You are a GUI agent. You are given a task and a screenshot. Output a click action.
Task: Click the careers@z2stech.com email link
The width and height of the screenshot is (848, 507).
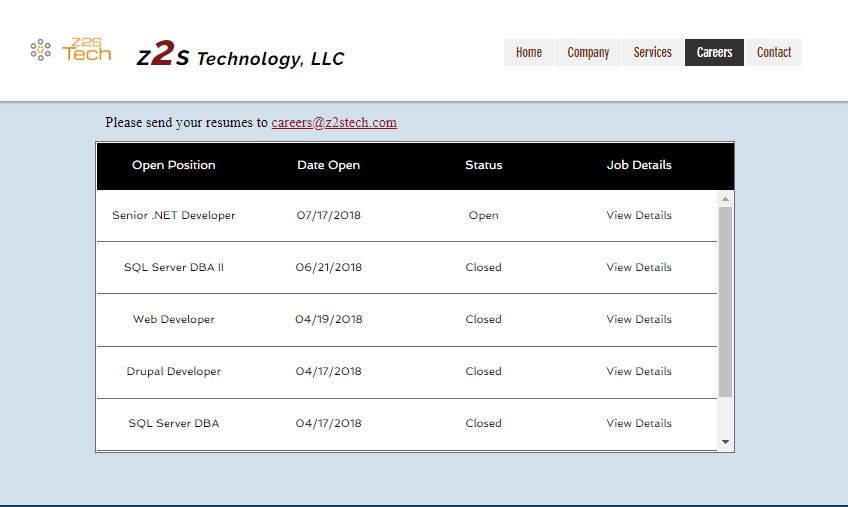click(x=334, y=122)
